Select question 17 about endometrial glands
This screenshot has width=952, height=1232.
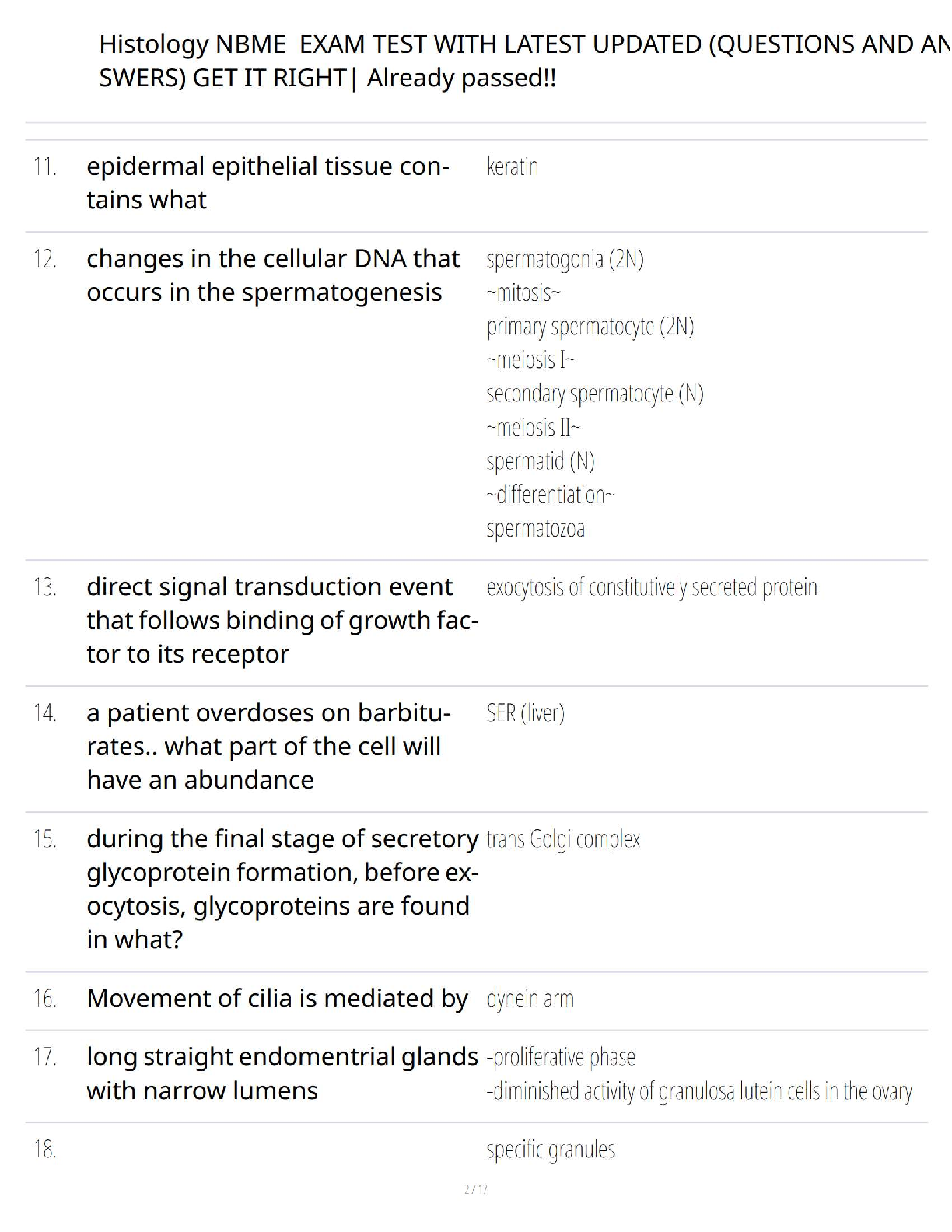(x=282, y=1073)
